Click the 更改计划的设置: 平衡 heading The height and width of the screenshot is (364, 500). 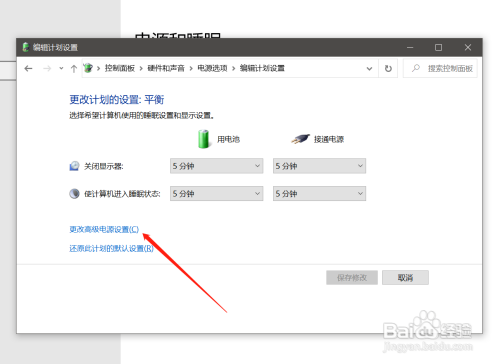tap(117, 100)
